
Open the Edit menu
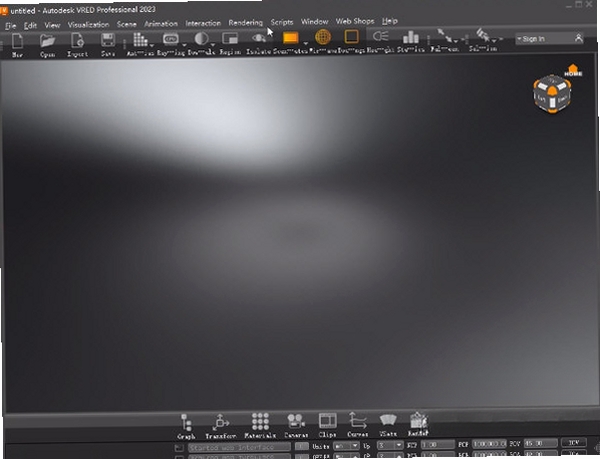pyautogui.click(x=30, y=25)
